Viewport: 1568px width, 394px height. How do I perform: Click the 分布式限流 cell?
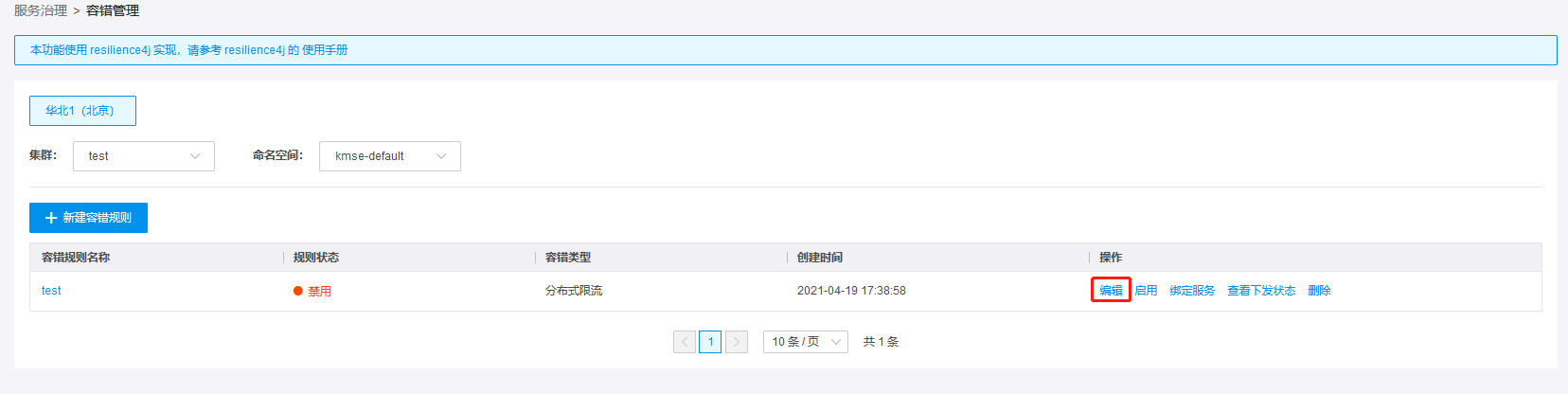pos(574,291)
